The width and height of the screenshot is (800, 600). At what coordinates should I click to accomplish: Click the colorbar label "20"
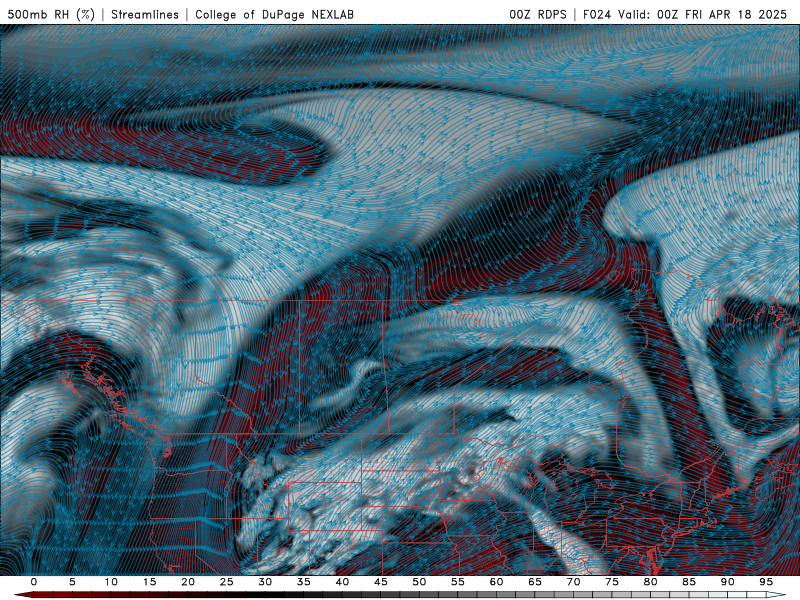[188, 582]
